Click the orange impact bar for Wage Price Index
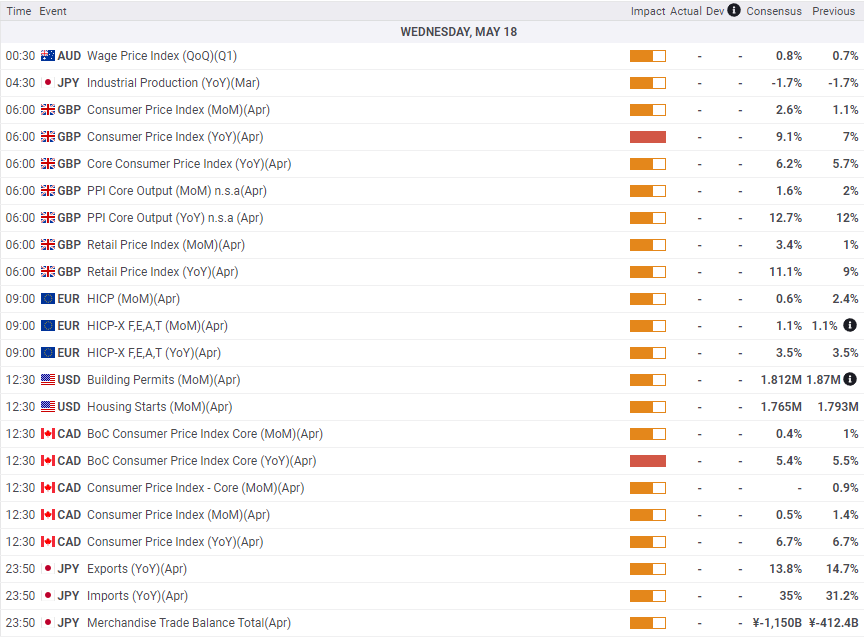The height and width of the screenshot is (637, 864). click(x=648, y=56)
